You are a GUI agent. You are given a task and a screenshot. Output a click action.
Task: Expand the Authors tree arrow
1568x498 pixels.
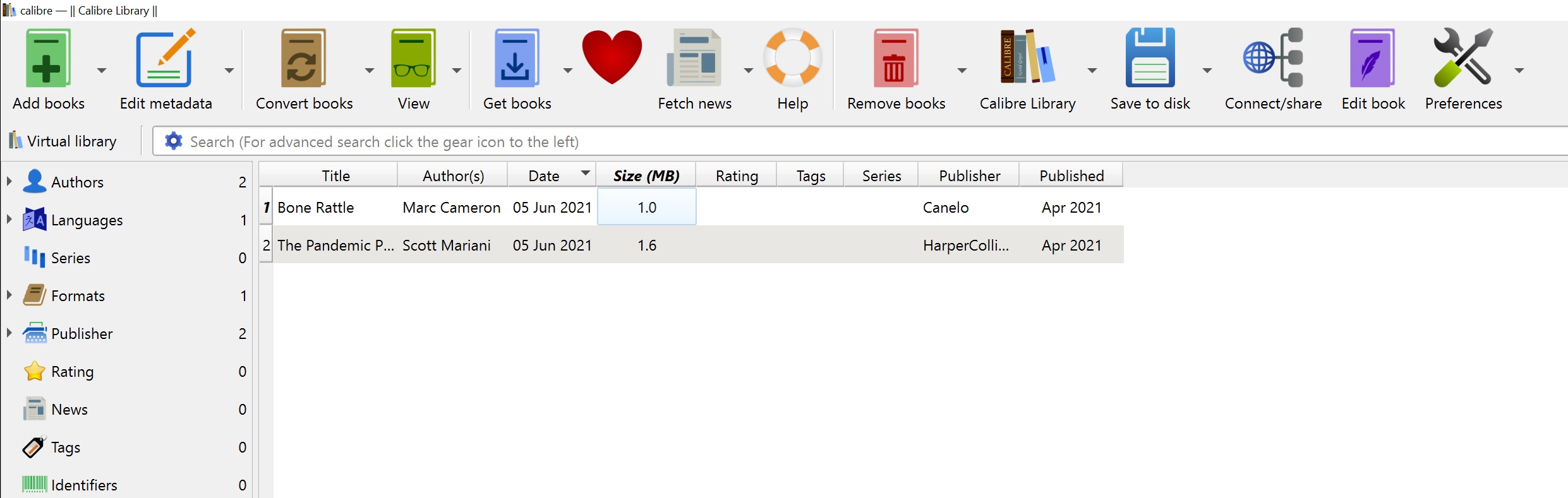pyautogui.click(x=9, y=181)
